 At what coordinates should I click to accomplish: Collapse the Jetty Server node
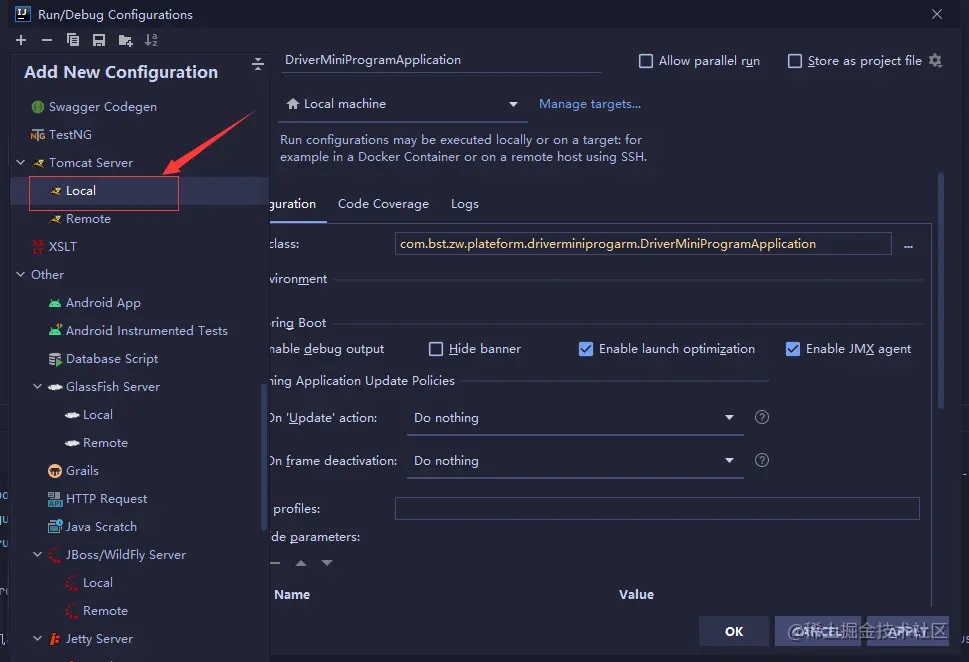point(38,639)
